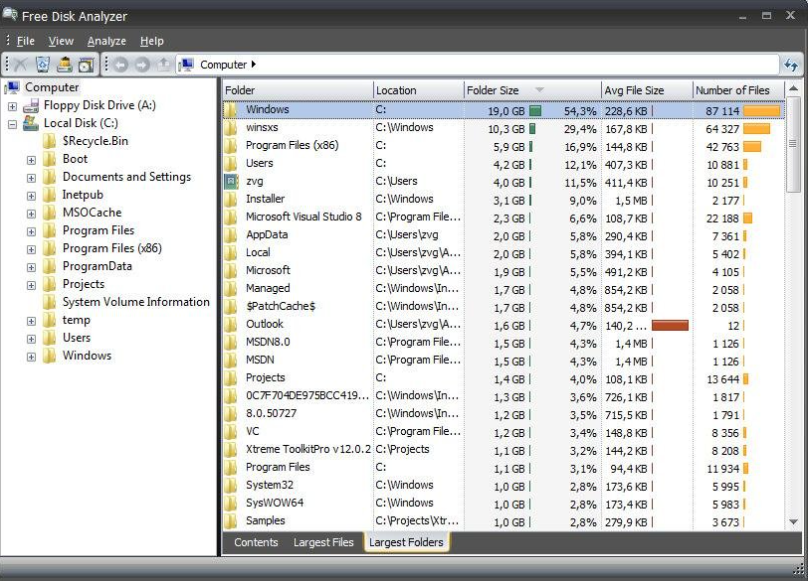Click the orange file count bar for Windows
This screenshot has width=808, height=581.
pyautogui.click(x=762, y=111)
